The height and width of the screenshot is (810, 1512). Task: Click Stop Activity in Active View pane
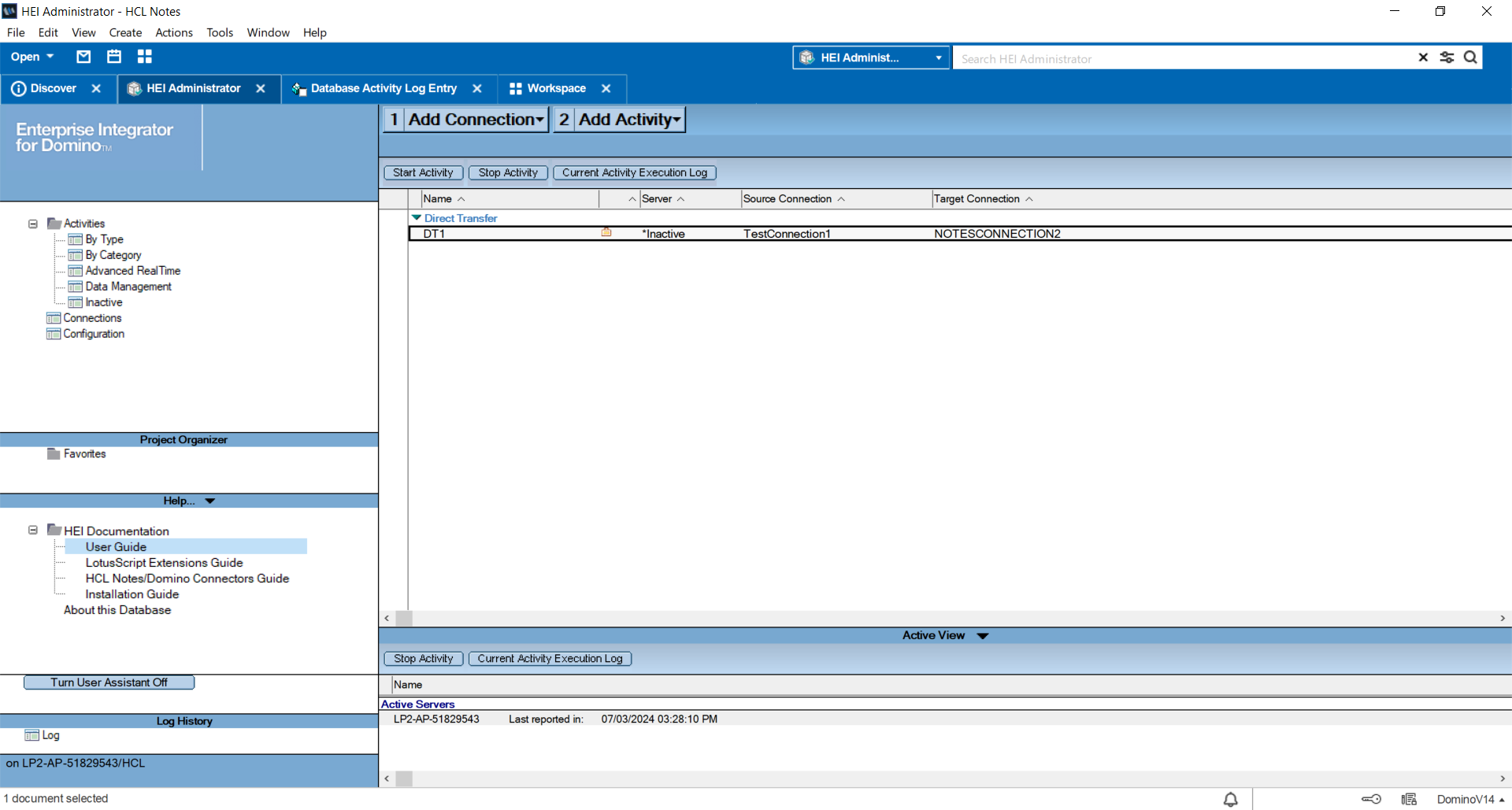pyautogui.click(x=424, y=658)
